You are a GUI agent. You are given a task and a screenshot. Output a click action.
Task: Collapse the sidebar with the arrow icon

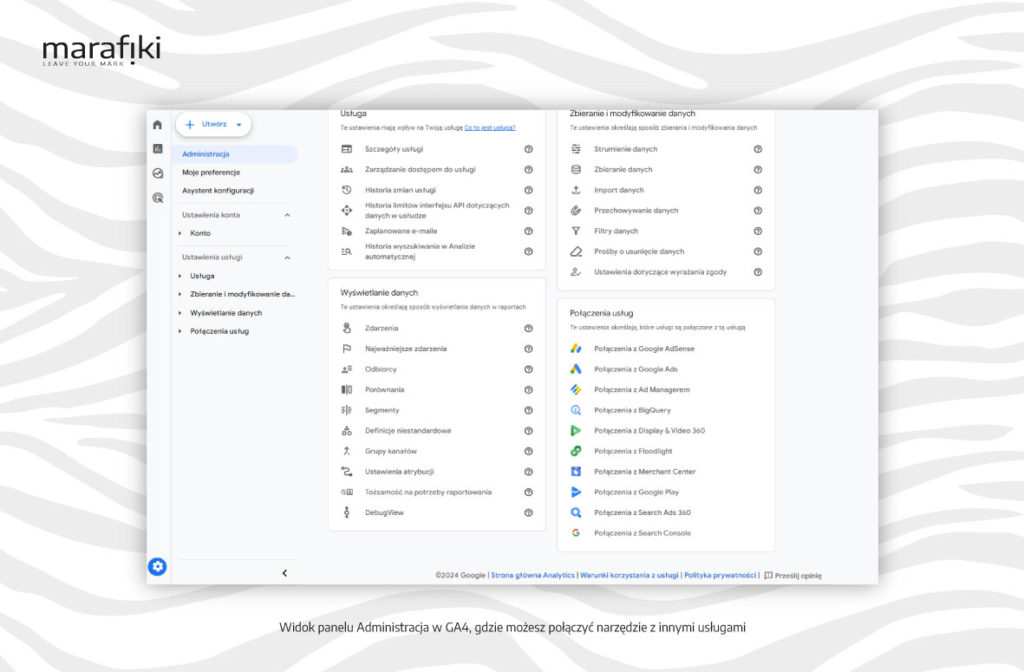point(285,573)
